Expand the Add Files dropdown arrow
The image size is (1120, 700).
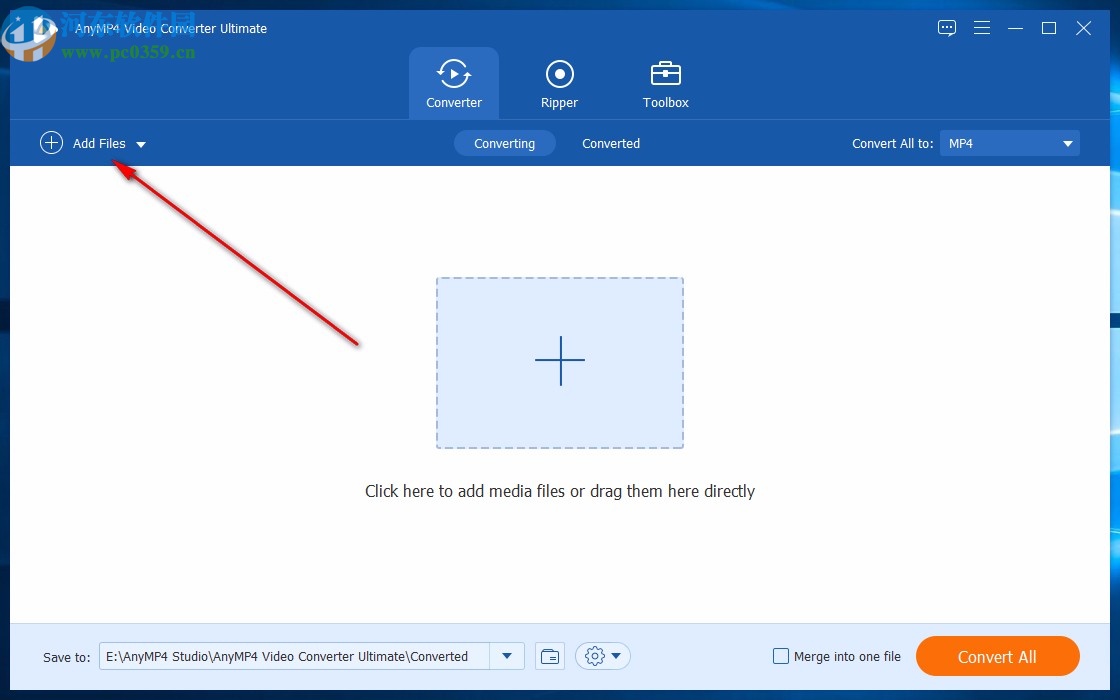[141, 144]
